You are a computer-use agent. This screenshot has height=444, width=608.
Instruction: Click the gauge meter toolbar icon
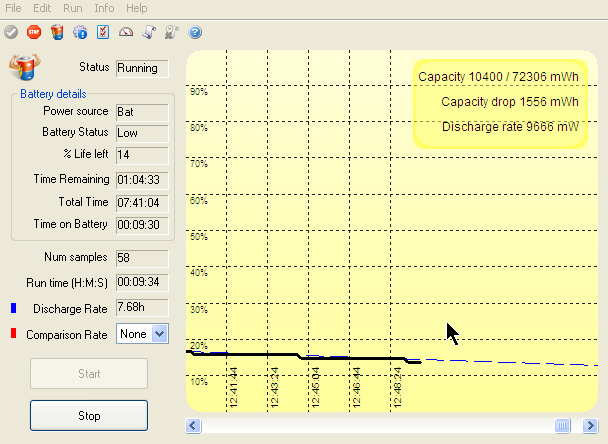[125, 33]
